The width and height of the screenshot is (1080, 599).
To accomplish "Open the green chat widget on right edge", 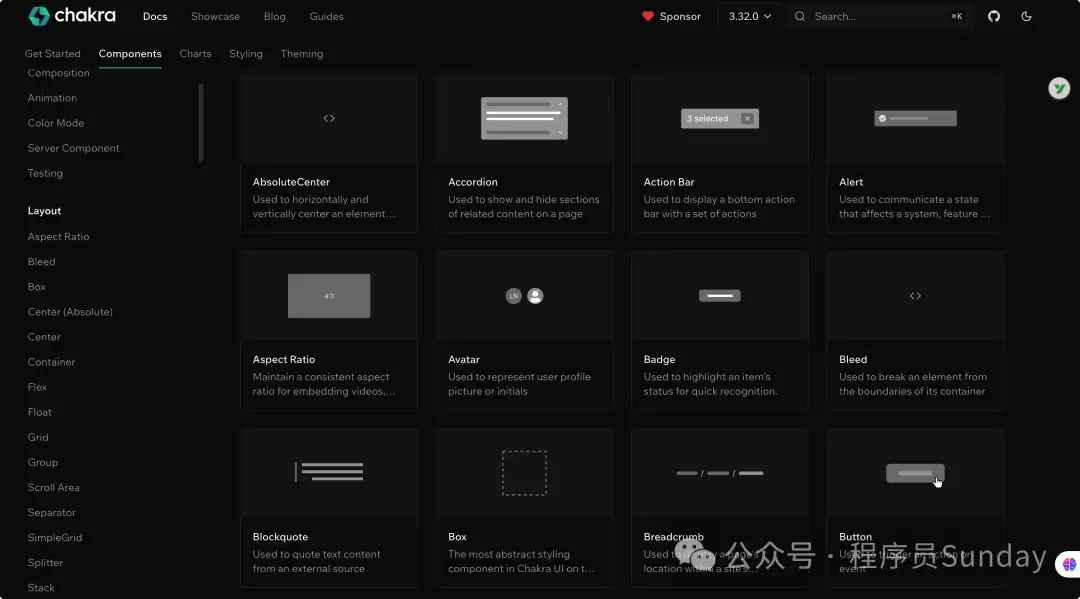I will [x=1059, y=88].
